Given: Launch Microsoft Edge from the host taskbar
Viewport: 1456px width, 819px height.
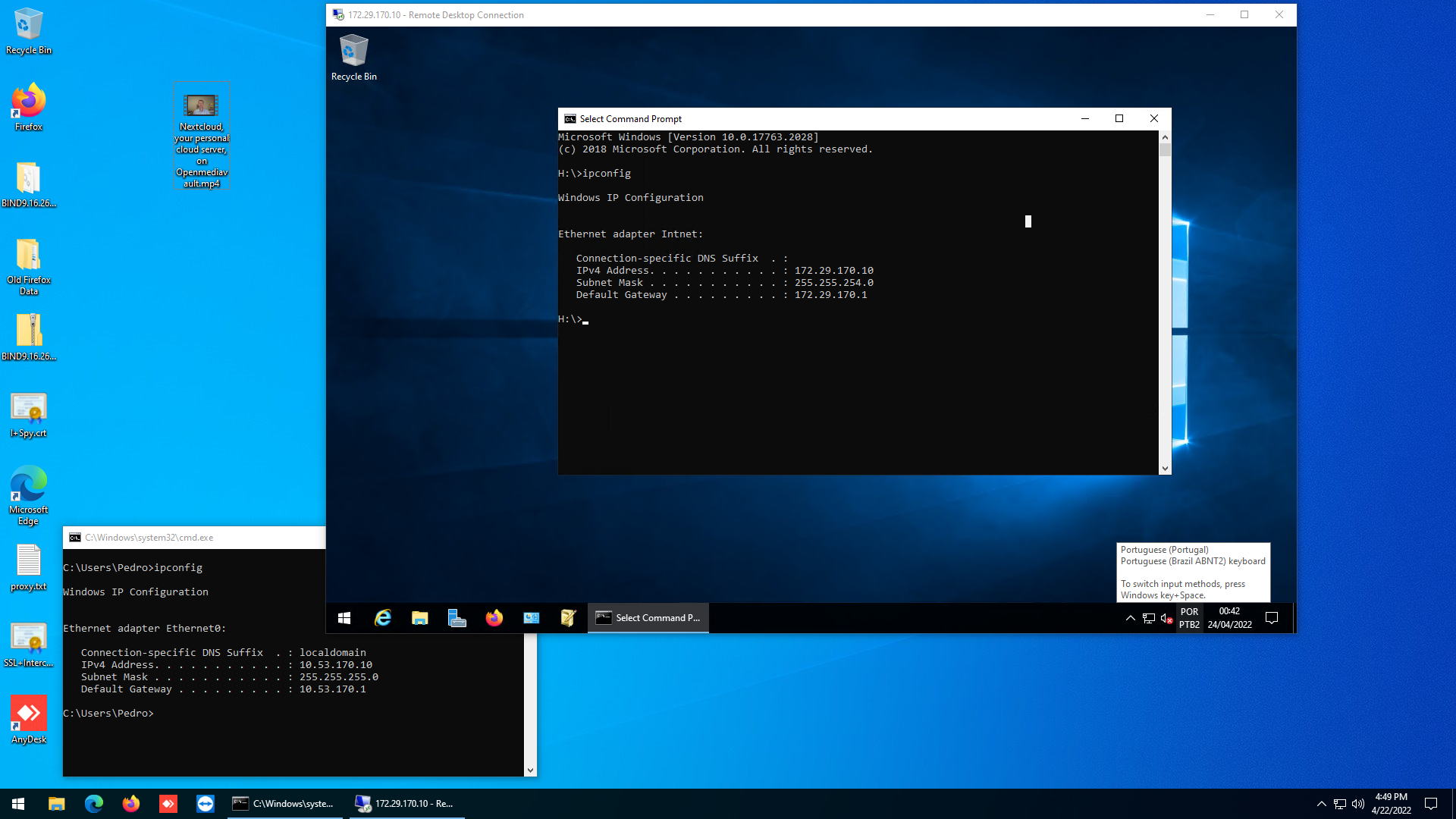Looking at the screenshot, I should [x=93, y=803].
